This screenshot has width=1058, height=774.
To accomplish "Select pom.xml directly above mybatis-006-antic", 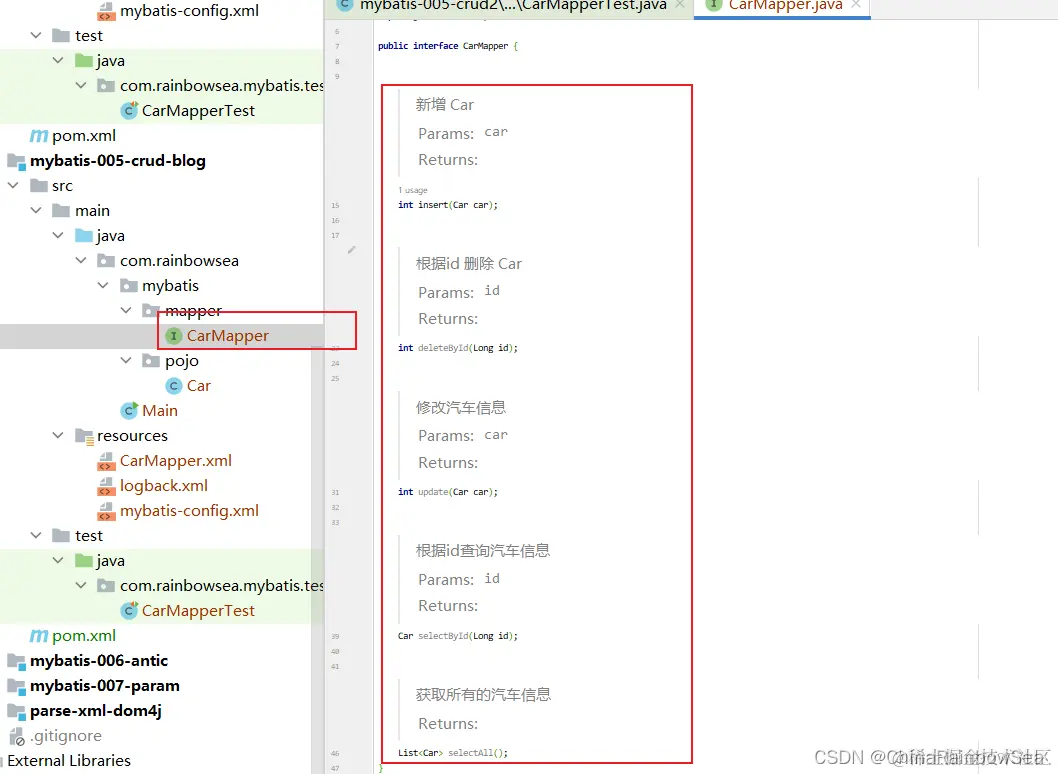I will pos(84,636).
